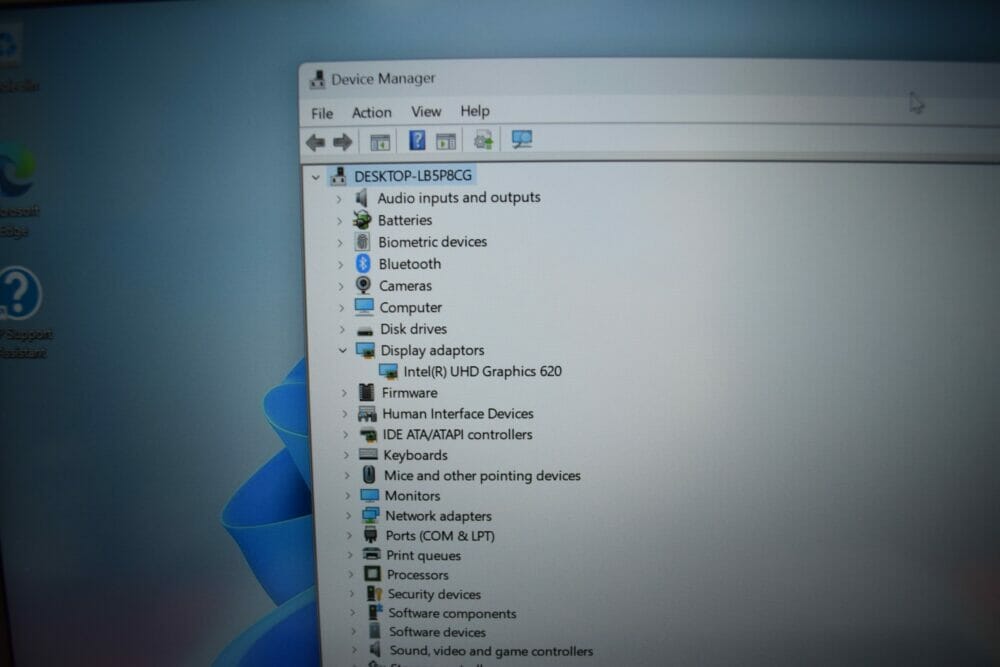Image resolution: width=1000 pixels, height=667 pixels.
Task: Expand the Print queues category
Action: click(x=349, y=555)
